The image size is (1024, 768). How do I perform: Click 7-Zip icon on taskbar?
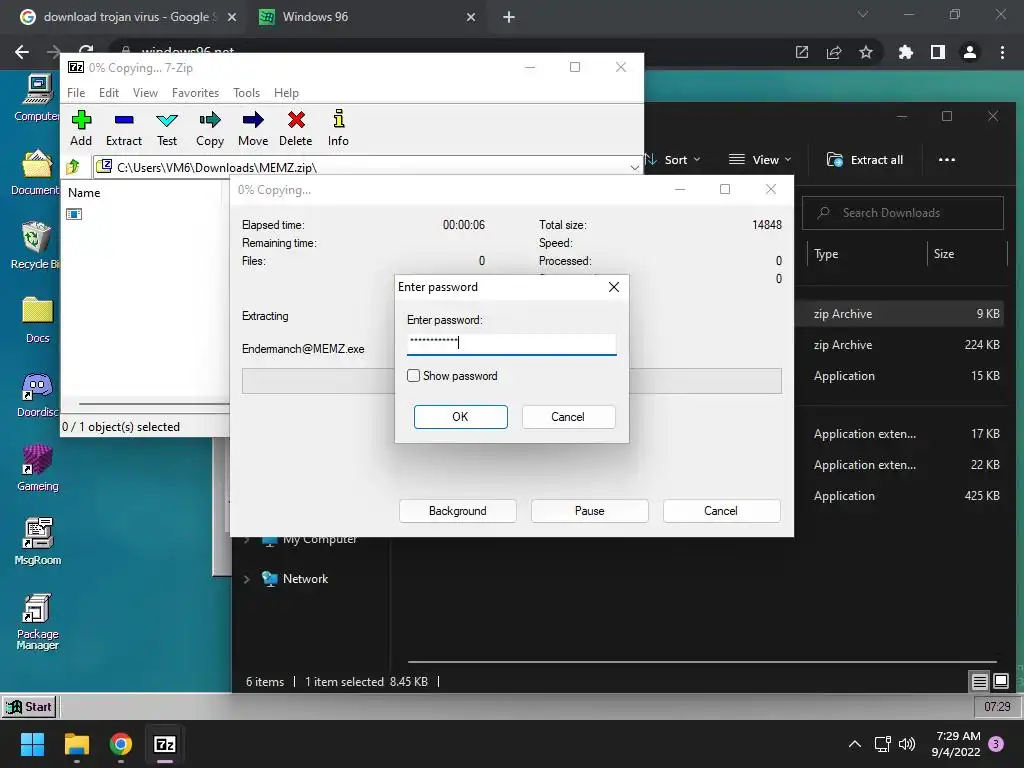pos(165,744)
